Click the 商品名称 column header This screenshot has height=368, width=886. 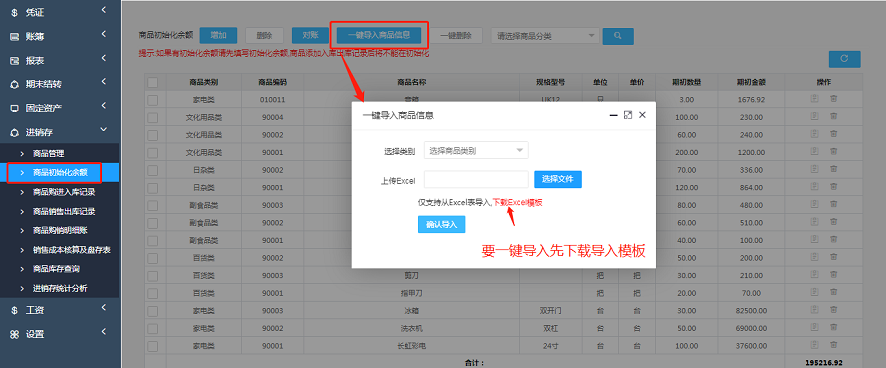411,83
